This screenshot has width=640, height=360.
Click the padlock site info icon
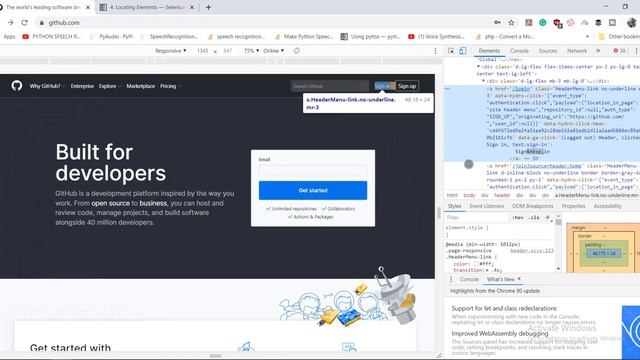pyautogui.click(x=42, y=23)
